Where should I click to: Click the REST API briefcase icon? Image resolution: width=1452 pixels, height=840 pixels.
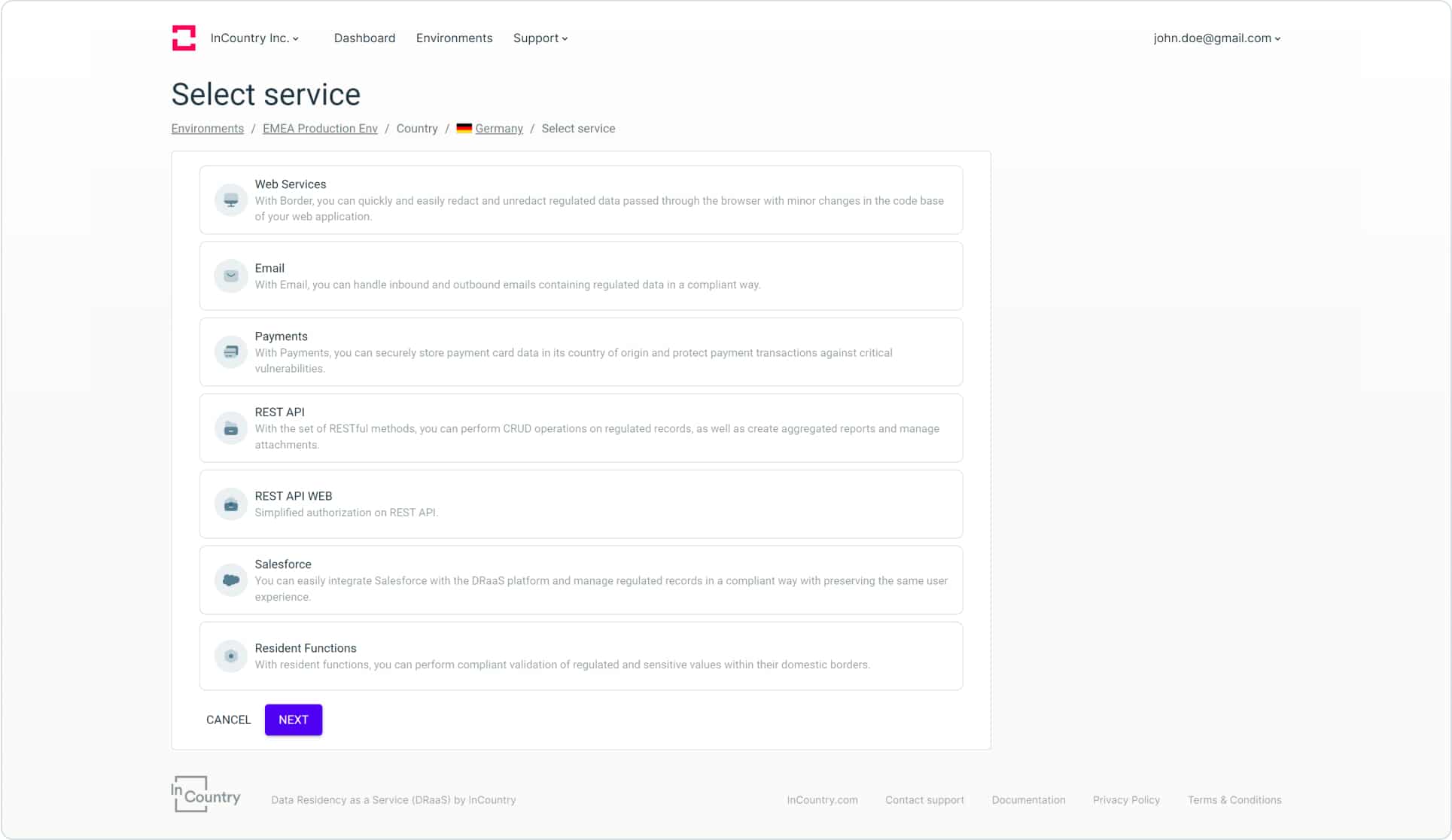tap(230, 428)
